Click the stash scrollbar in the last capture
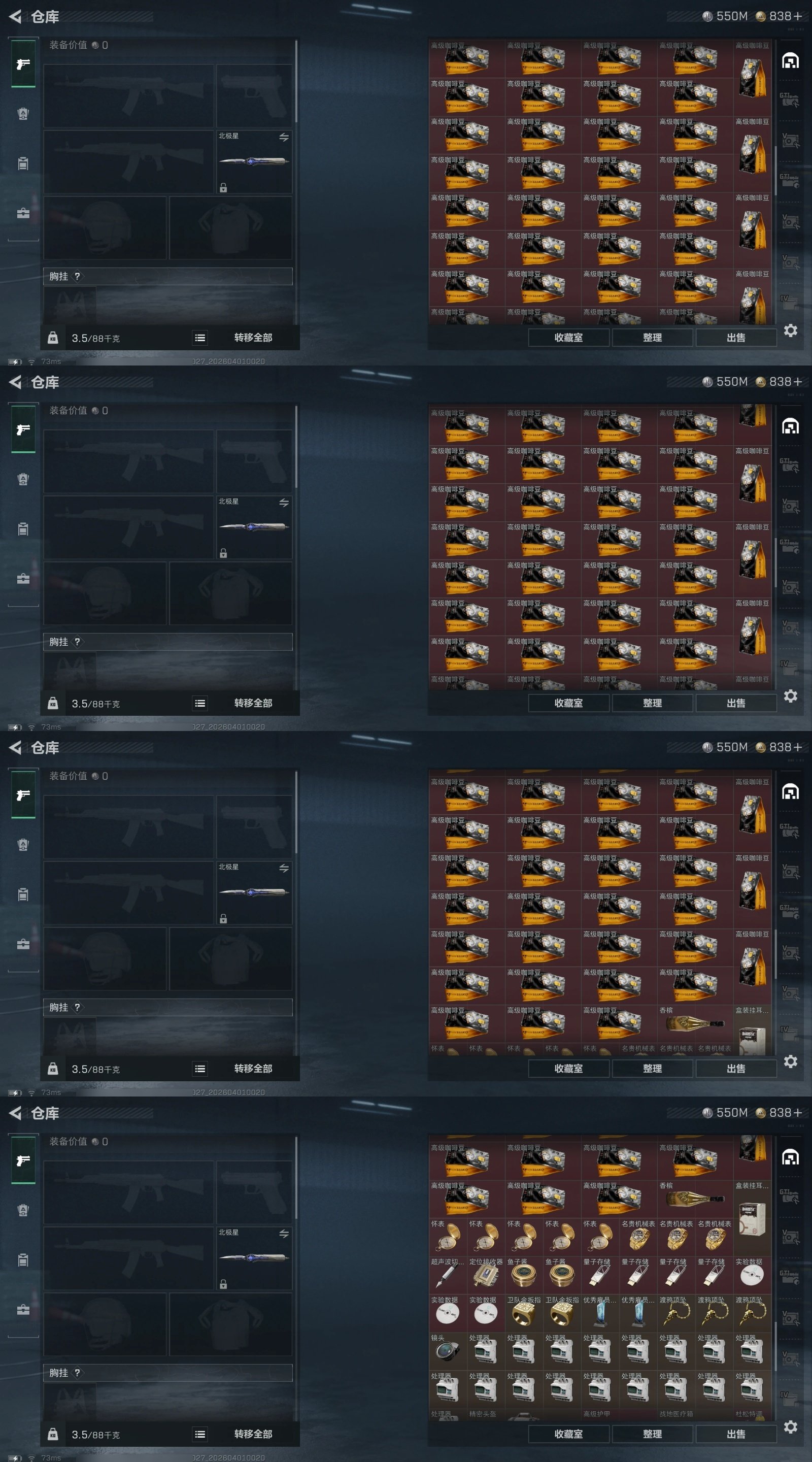 pos(775,1345)
